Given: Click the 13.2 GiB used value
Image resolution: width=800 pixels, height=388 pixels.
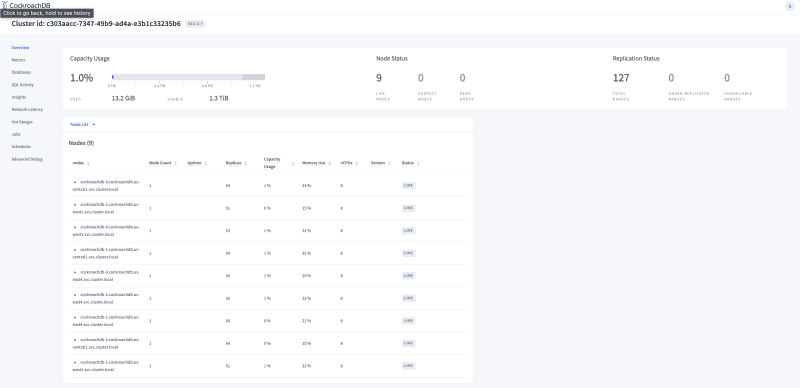Looking at the screenshot, I should pyautogui.click(x=123, y=98).
